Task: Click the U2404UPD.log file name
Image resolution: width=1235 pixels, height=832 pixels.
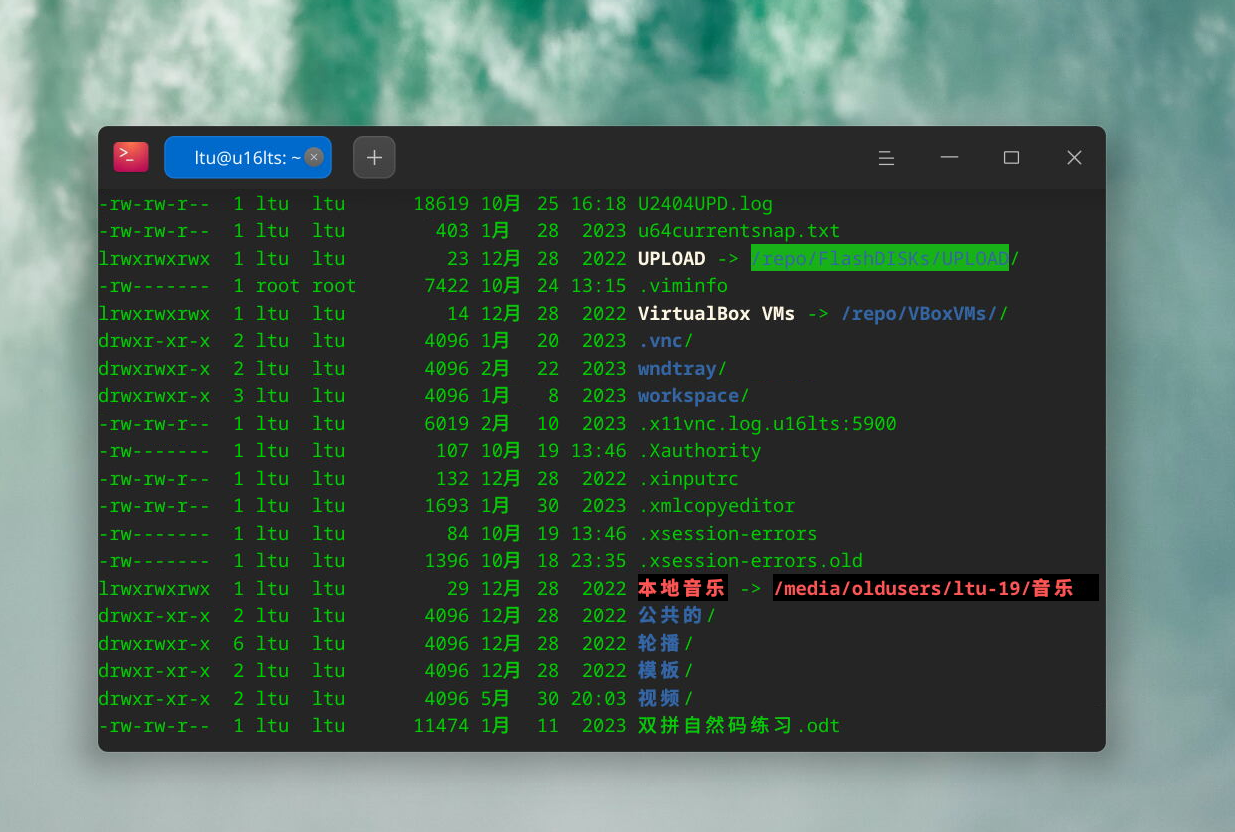Action: coord(705,204)
